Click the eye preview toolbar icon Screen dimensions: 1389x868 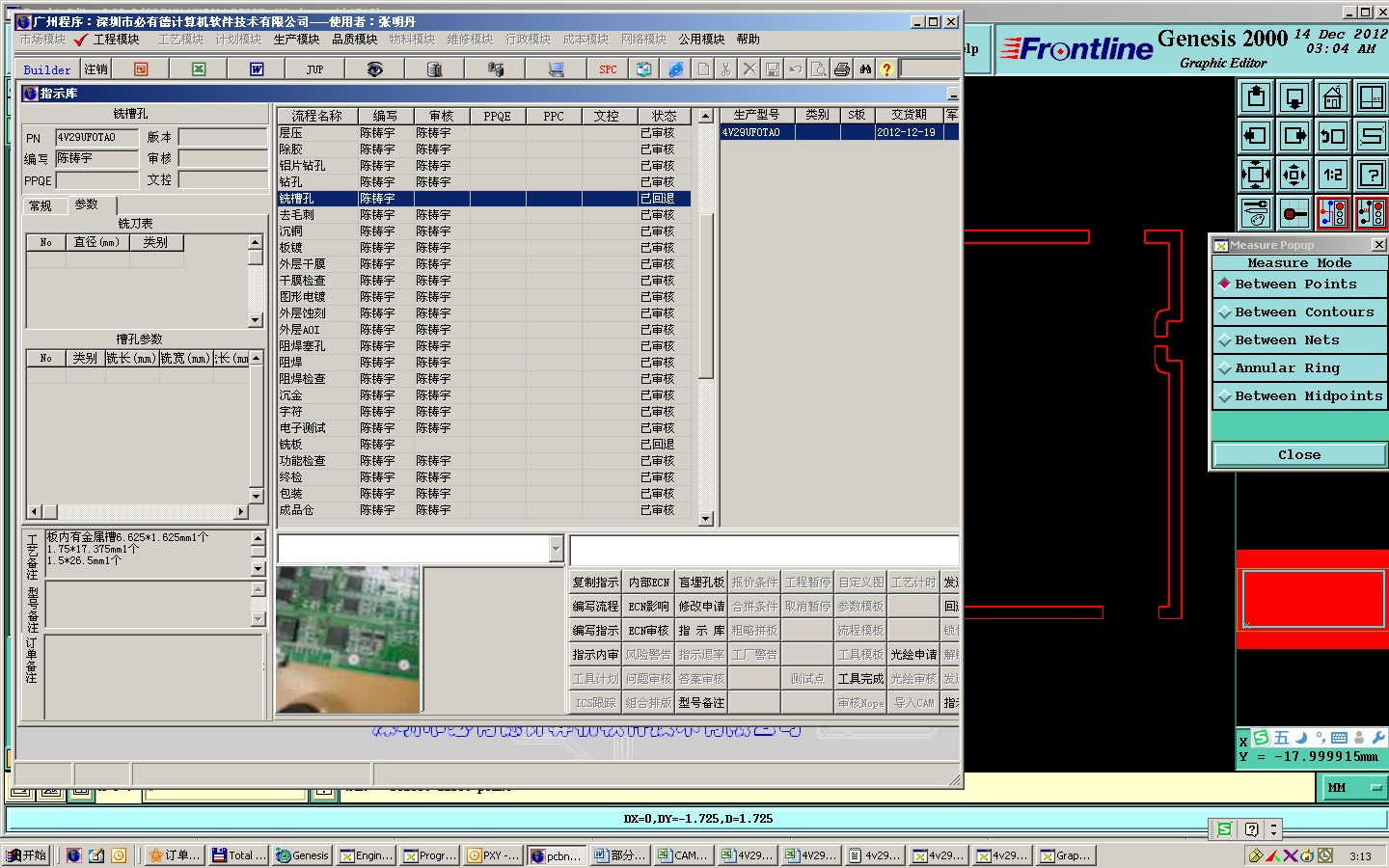coord(375,69)
